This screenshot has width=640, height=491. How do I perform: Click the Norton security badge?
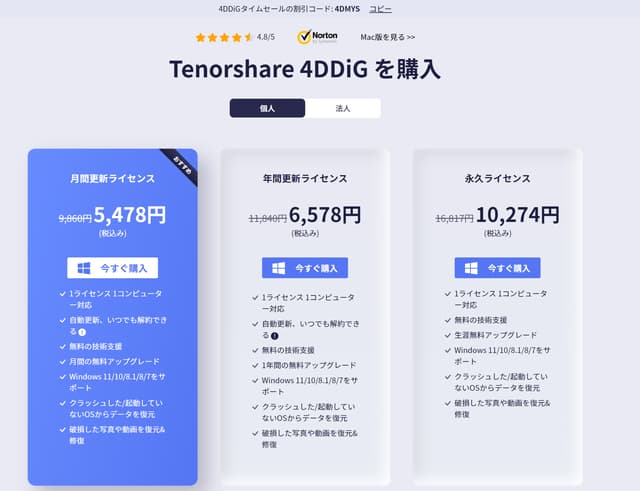coord(318,37)
